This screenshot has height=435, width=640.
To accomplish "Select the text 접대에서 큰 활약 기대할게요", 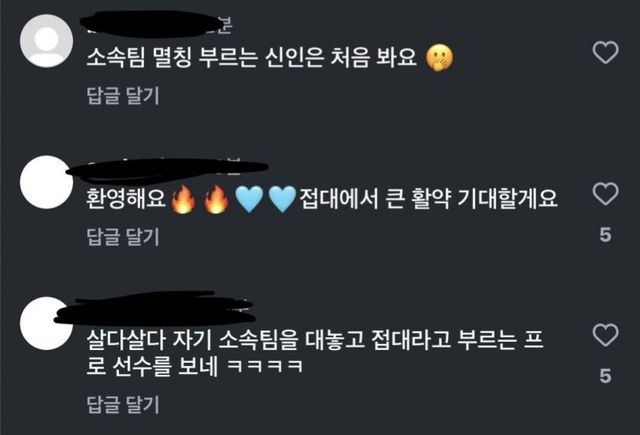I will tap(429, 199).
